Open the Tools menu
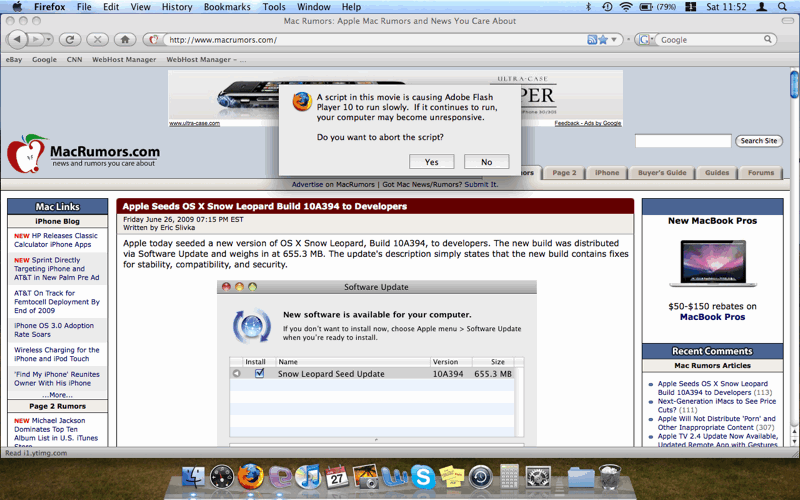 pos(274,7)
